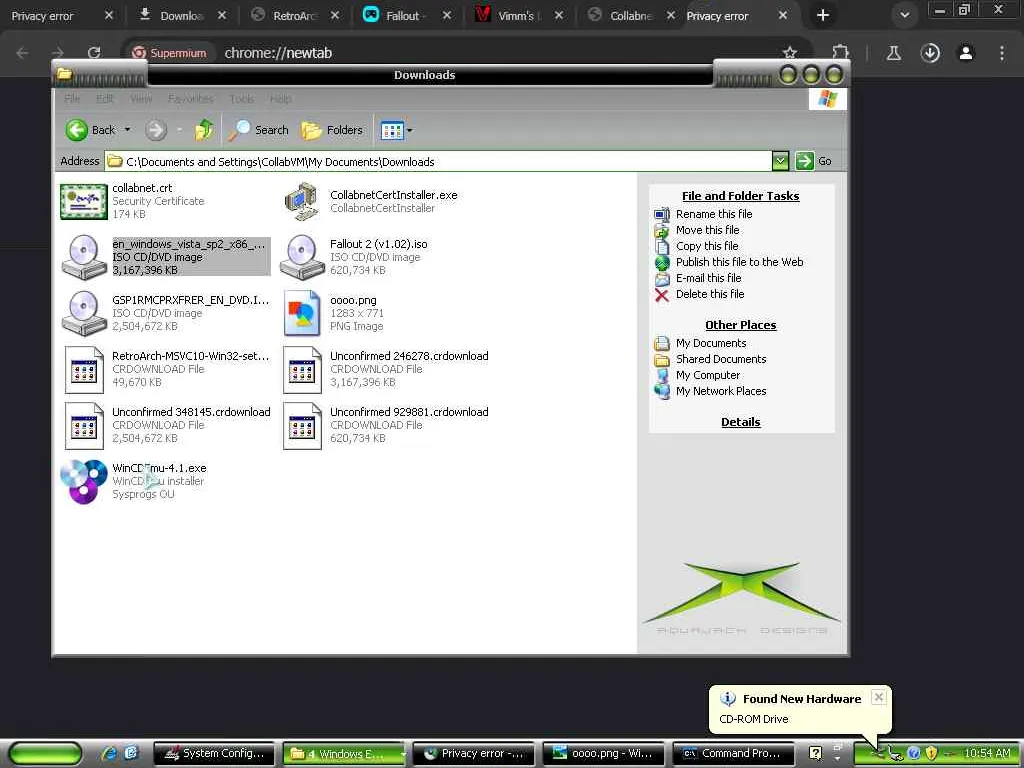Select the CollabnetCertInstaller.exe icon

tap(302, 201)
